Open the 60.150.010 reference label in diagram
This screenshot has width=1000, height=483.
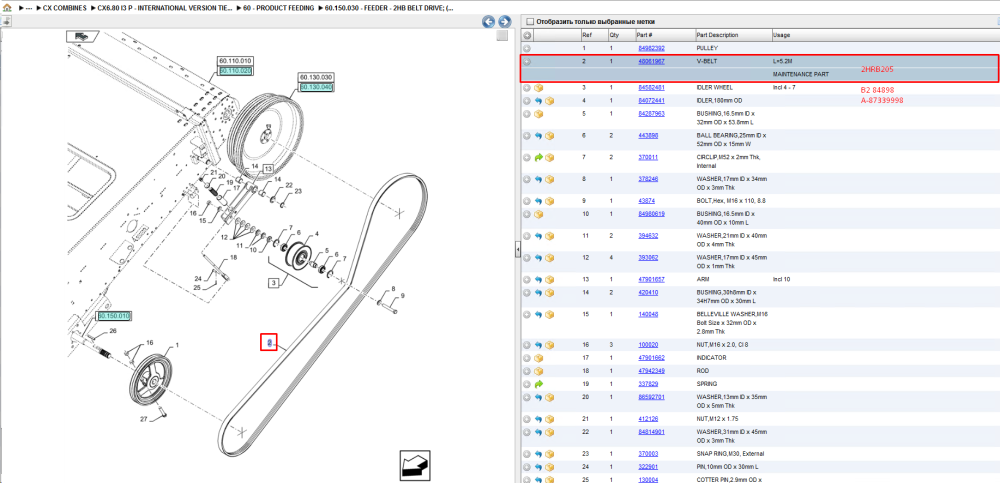[x=114, y=316]
